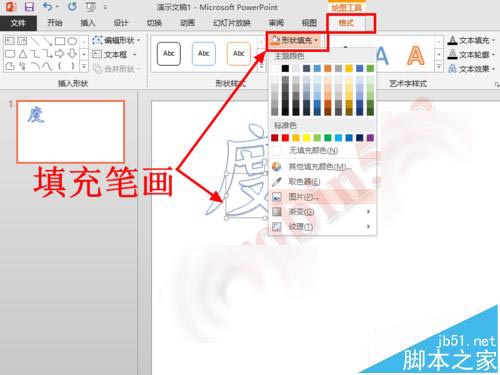Switch to the 审阅 (Review) tab
The width and height of the screenshot is (500, 375).
(x=276, y=23)
